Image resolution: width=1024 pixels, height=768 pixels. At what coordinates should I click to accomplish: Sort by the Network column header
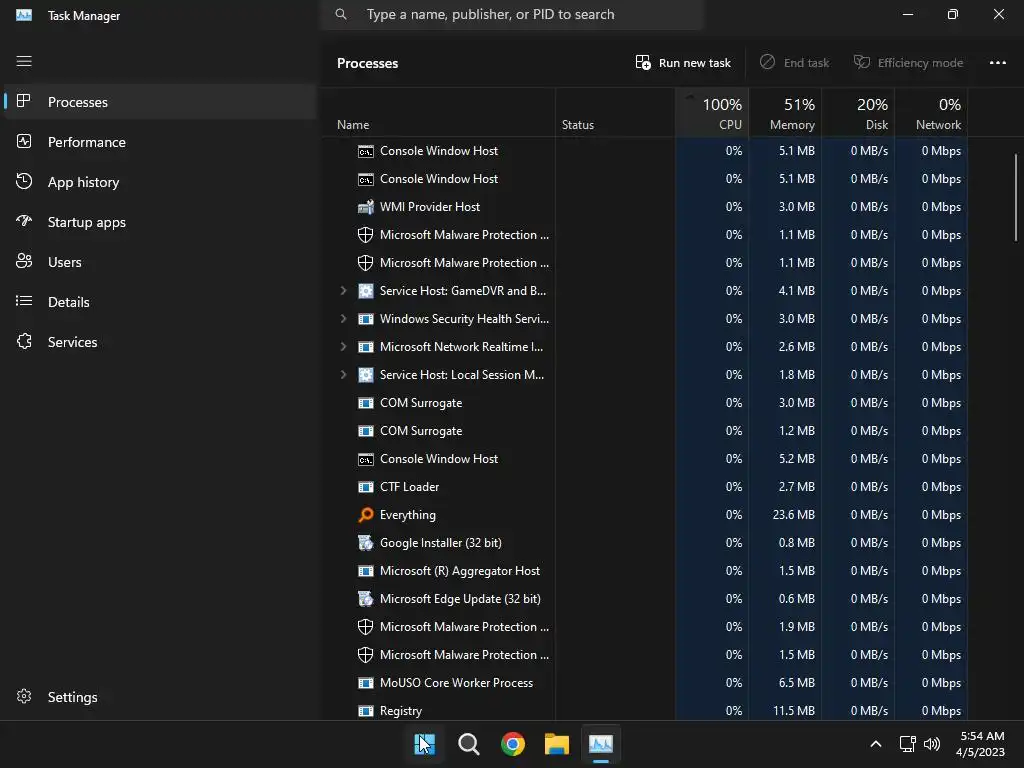point(931,113)
